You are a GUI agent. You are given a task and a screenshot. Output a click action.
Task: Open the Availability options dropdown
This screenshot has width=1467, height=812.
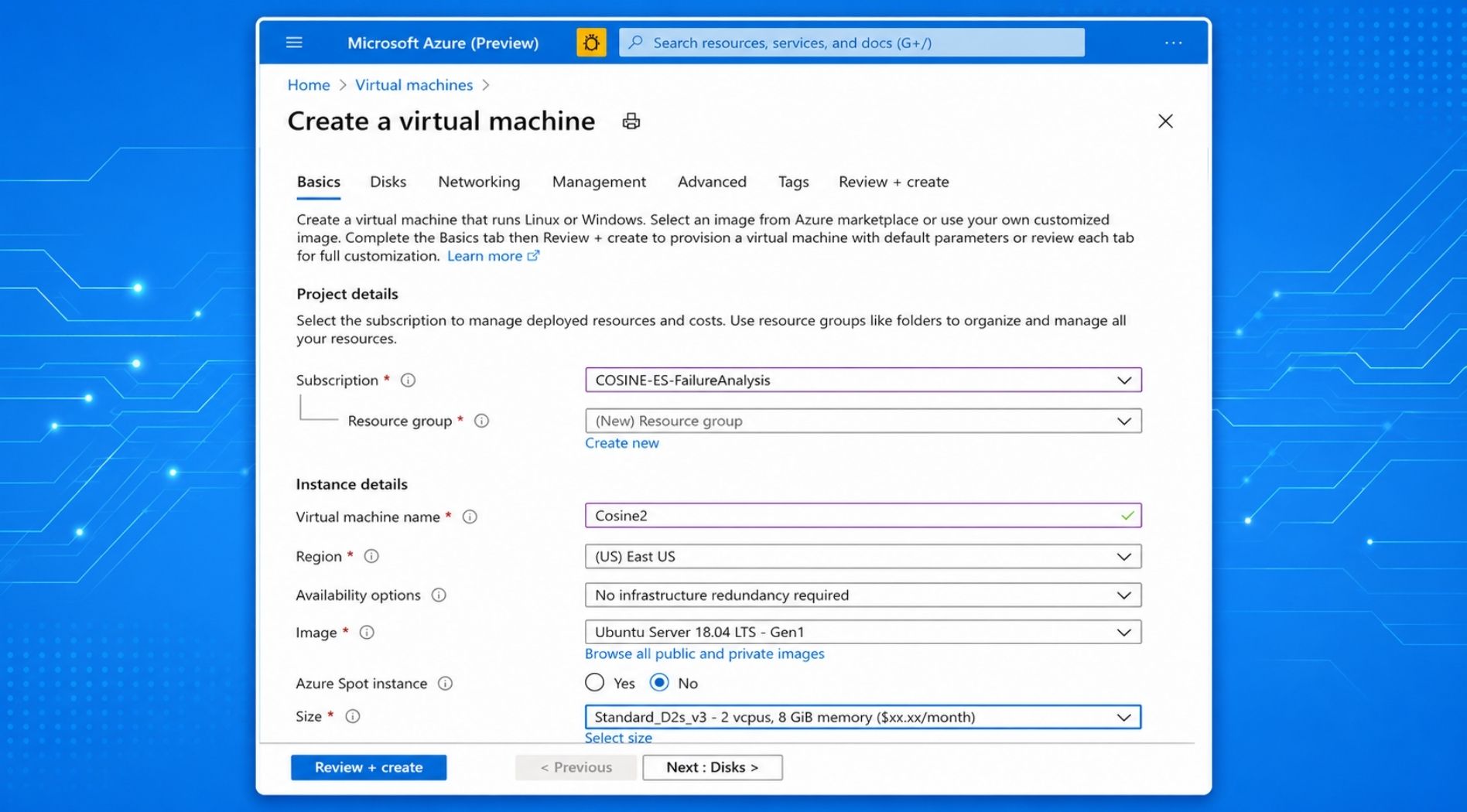pyautogui.click(x=863, y=595)
